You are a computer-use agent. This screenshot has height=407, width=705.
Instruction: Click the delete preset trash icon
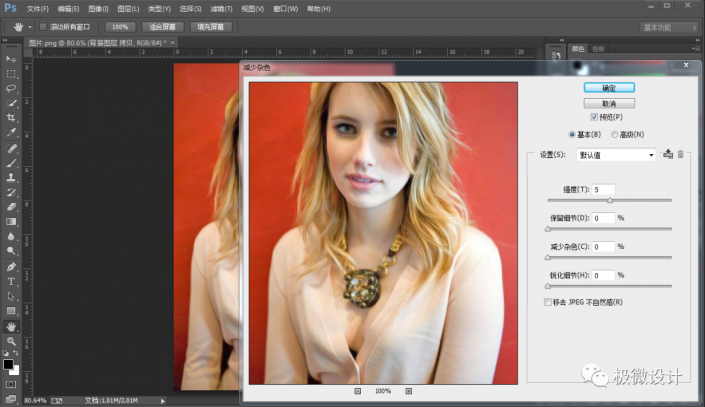tap(681, 154)
